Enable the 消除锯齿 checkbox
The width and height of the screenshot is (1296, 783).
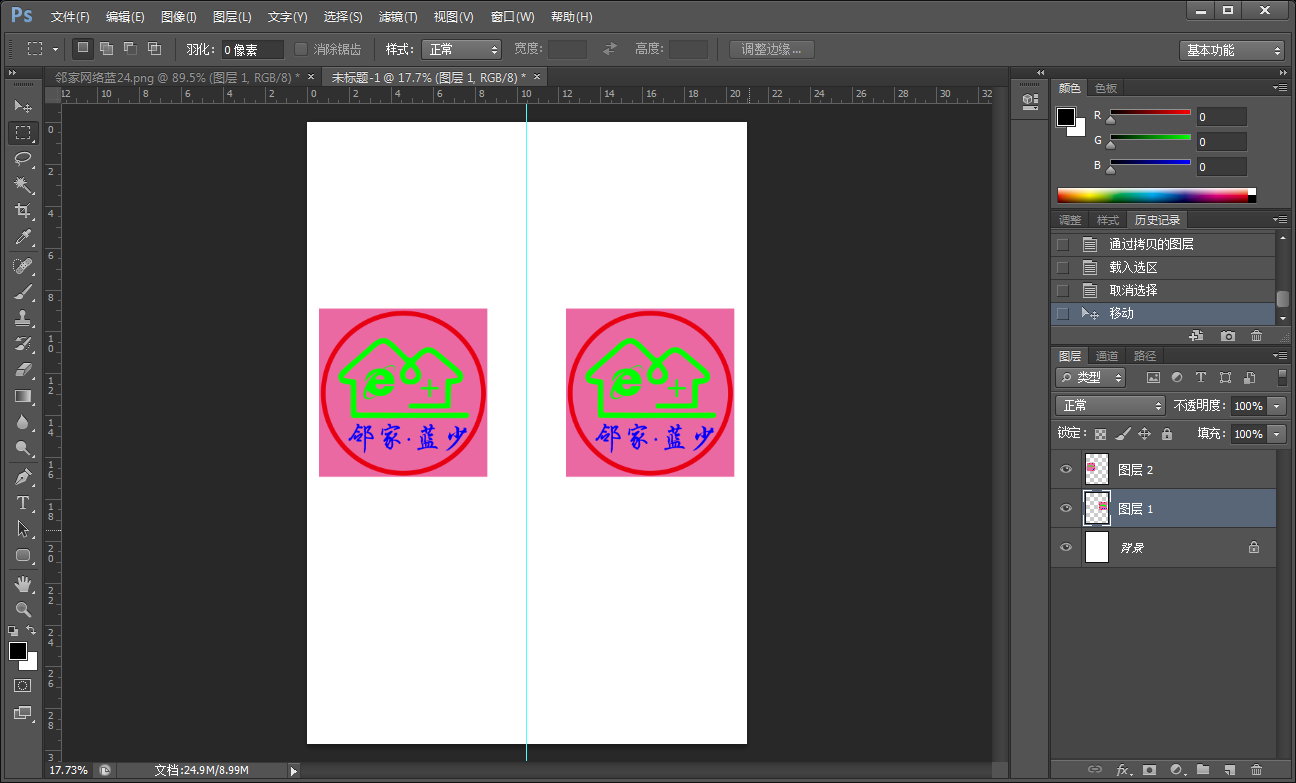tap(301, 49)
